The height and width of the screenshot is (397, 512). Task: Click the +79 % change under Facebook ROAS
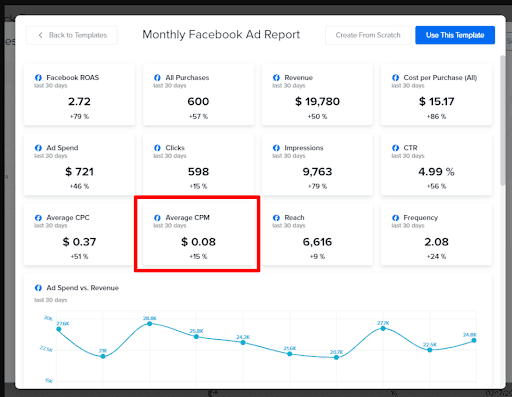tap(79, 116)
